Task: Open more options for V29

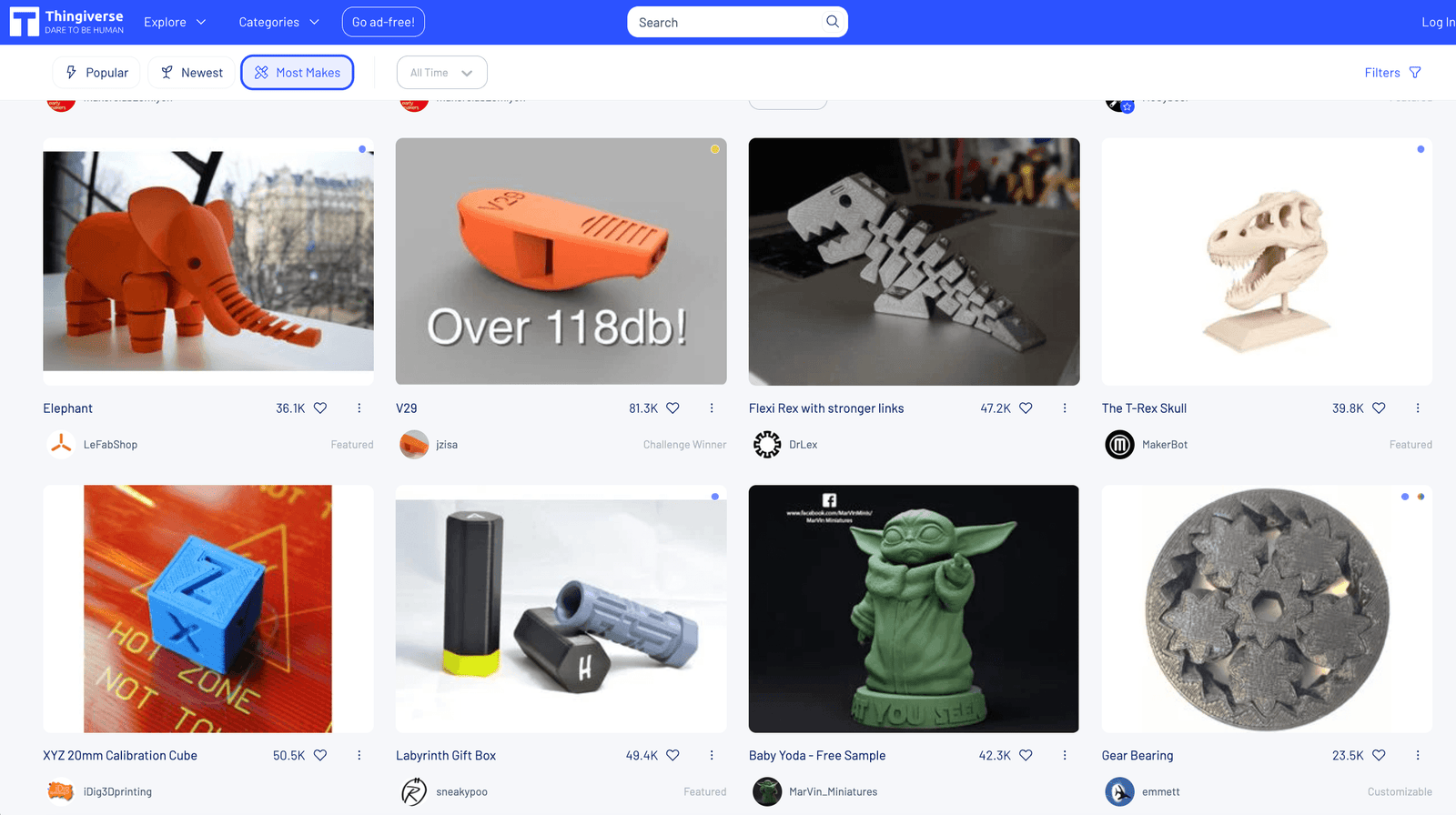Action: pos(712,408)
